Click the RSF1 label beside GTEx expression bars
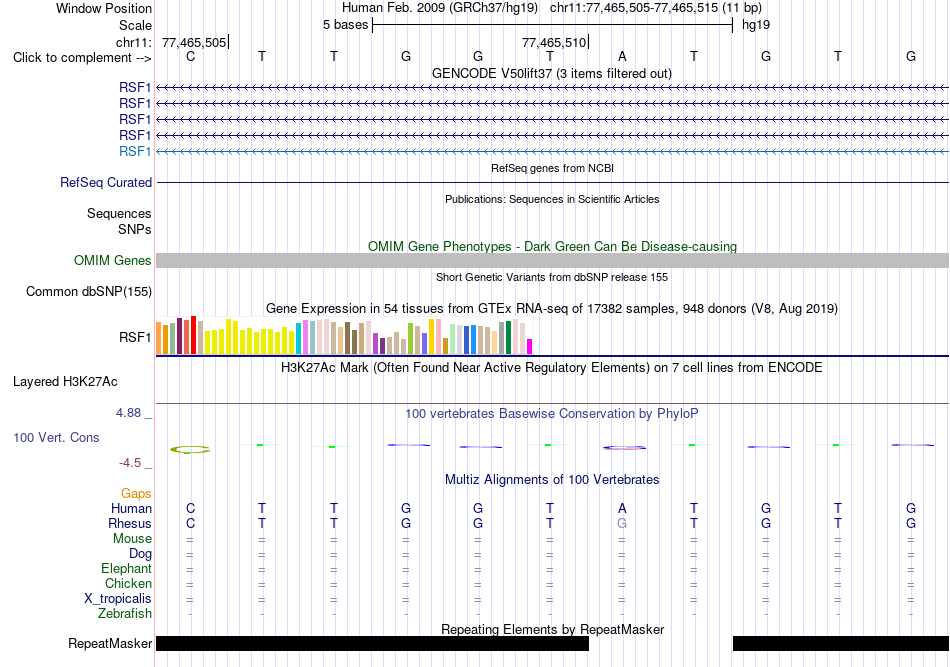Screen dimensions: 950x667 (x=135, y=337)
